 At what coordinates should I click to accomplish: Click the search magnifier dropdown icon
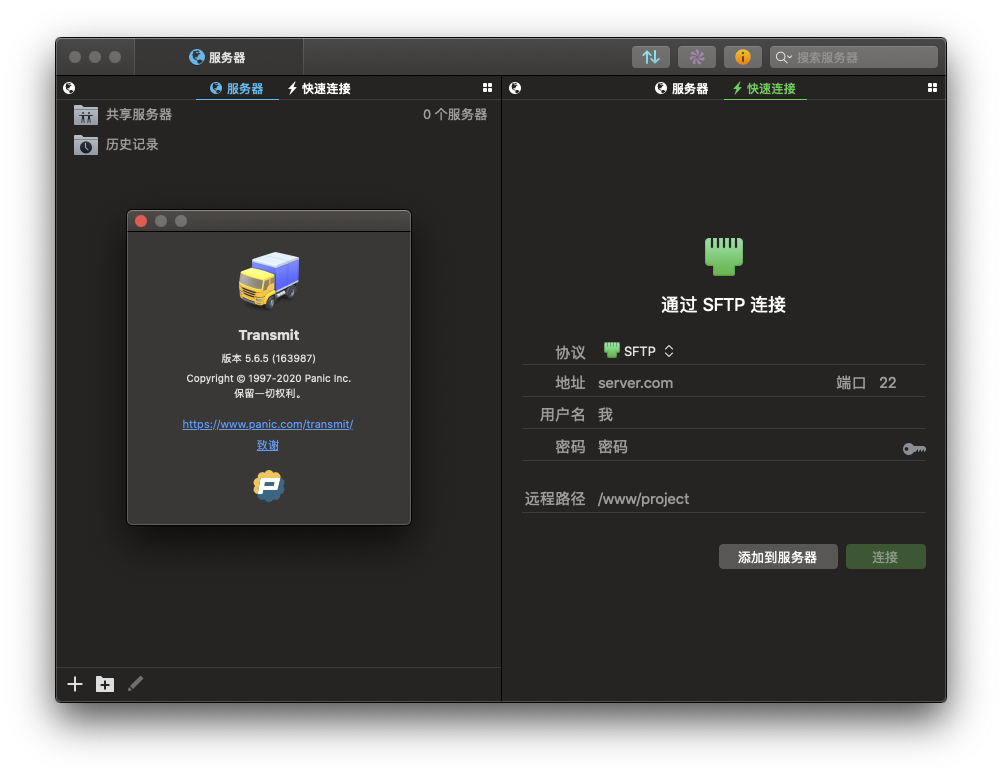tap(783, 58)
